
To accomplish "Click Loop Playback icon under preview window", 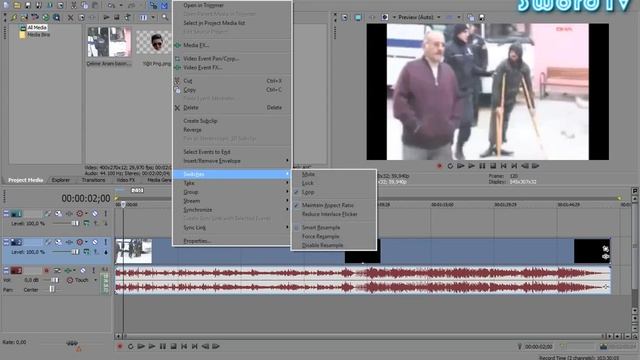I will pyautogui.click(x=450, y=166).
